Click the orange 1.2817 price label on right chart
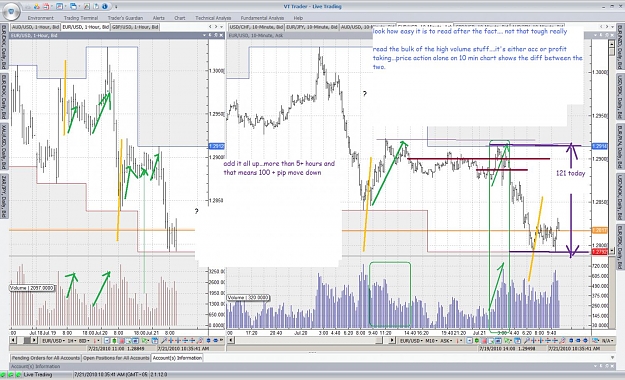 (599, 230)
